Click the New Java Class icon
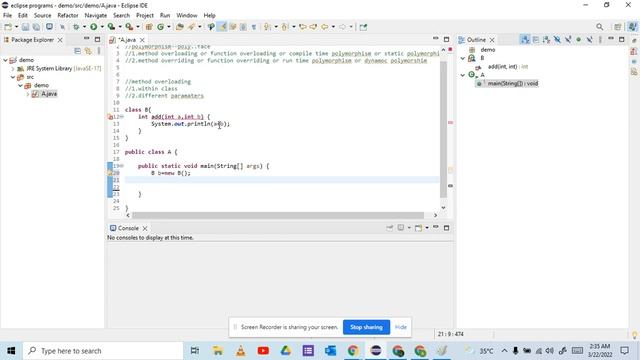Viewport: 640px width, 360px height. 160,27
